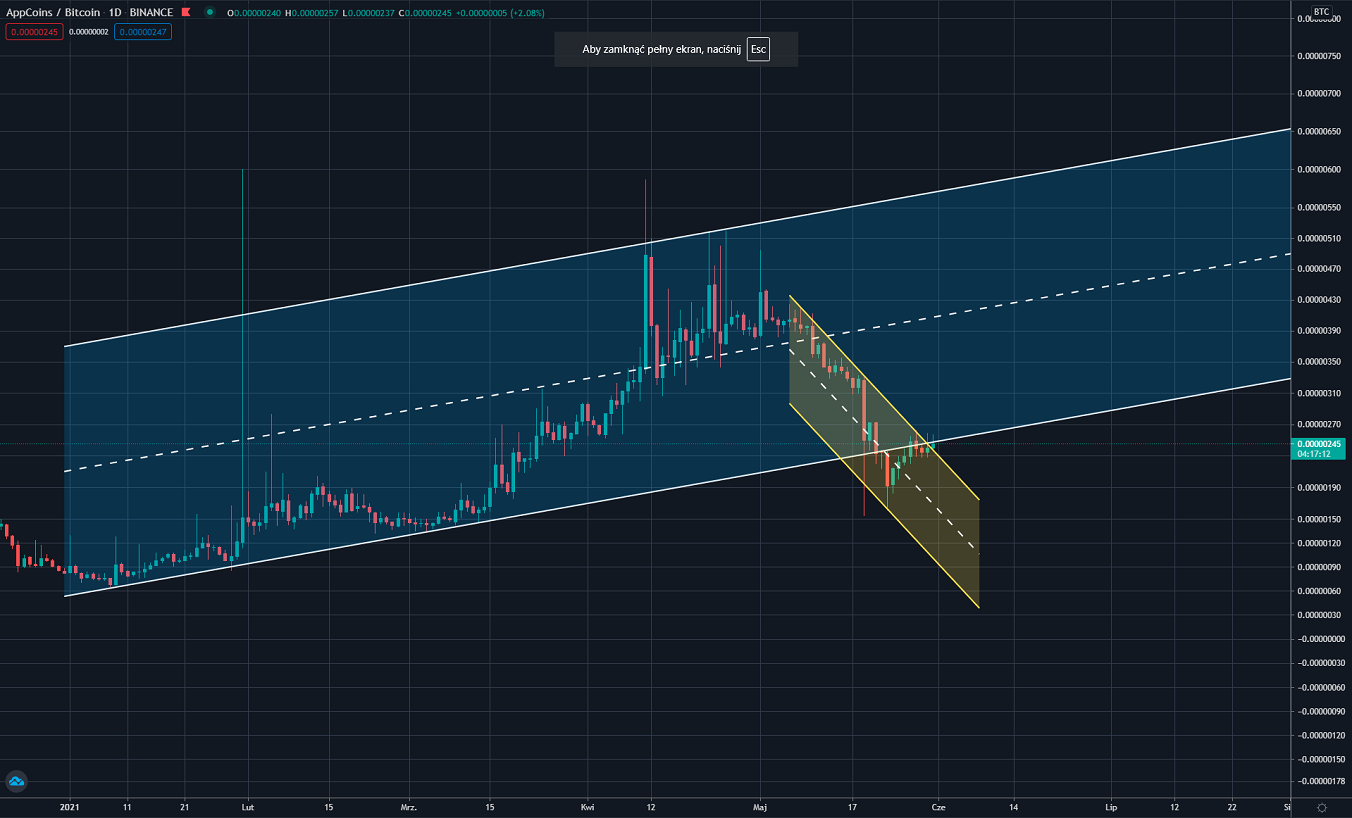The width and height of the screenshot is (1352, 818).
Task: Click the green market status dot
Action: (x=208, y=13)
